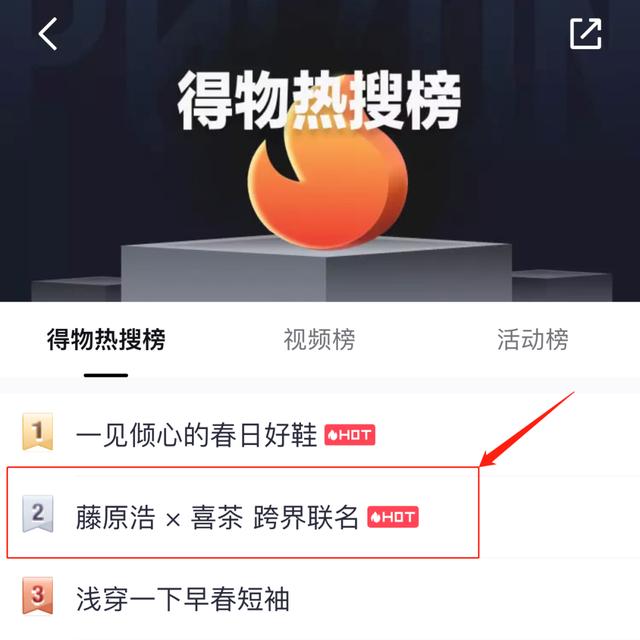Tap the small right podium block
The height and width of the screenshot is (640, 640).
[562, 286]
